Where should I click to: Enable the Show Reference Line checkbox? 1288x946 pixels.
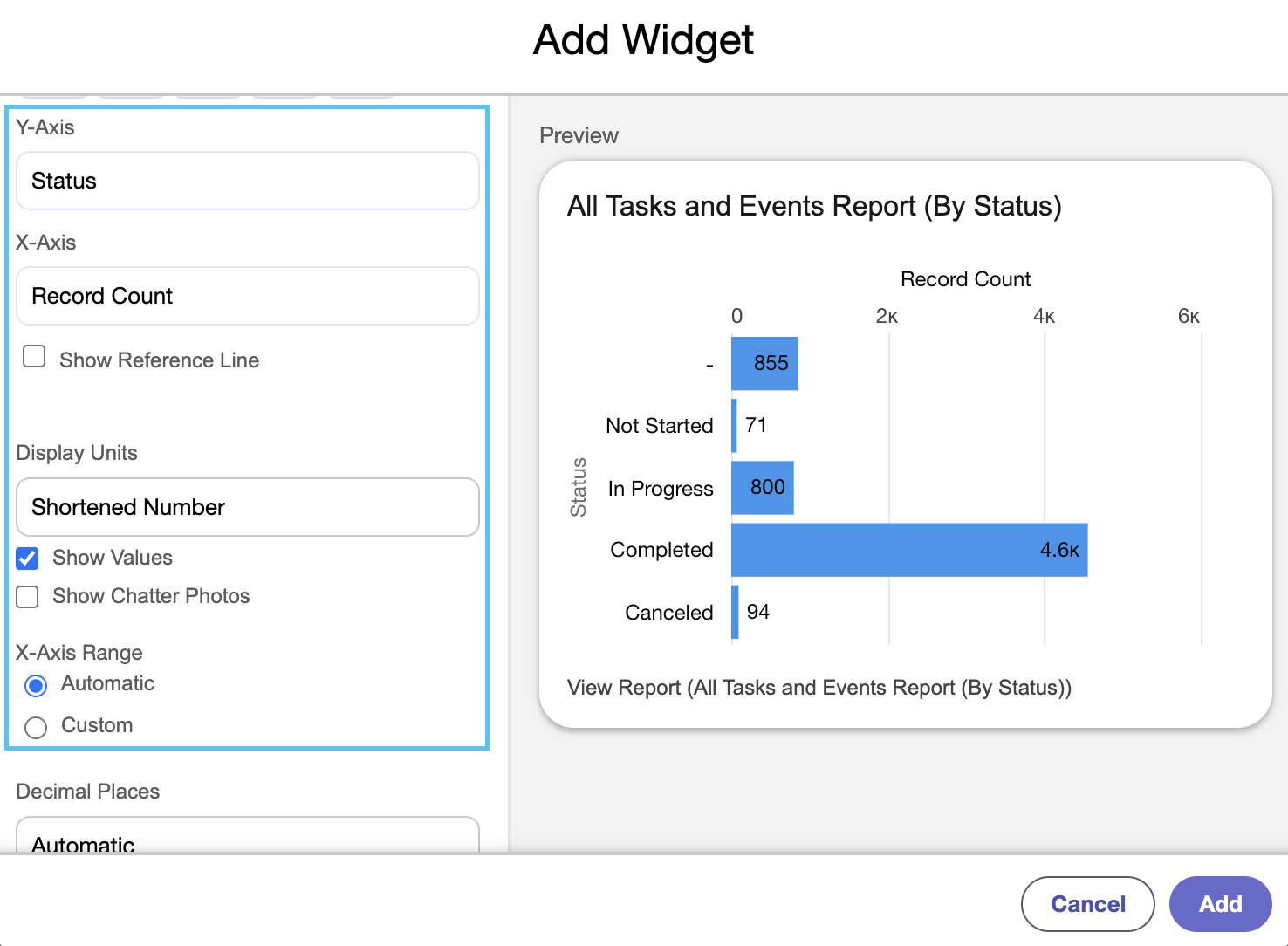point(34,357)
